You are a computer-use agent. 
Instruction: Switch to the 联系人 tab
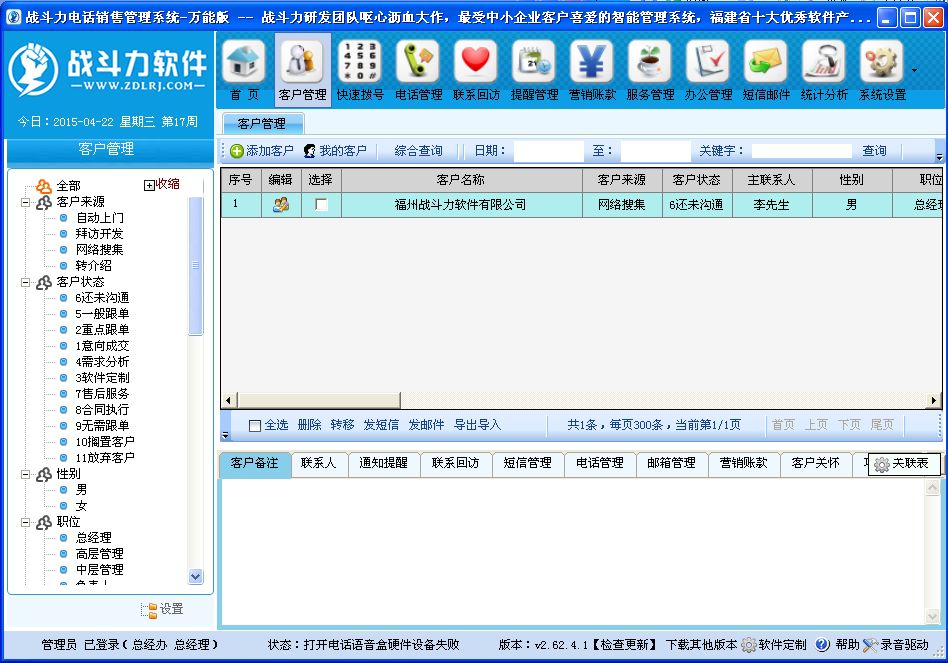pos(319,464)
